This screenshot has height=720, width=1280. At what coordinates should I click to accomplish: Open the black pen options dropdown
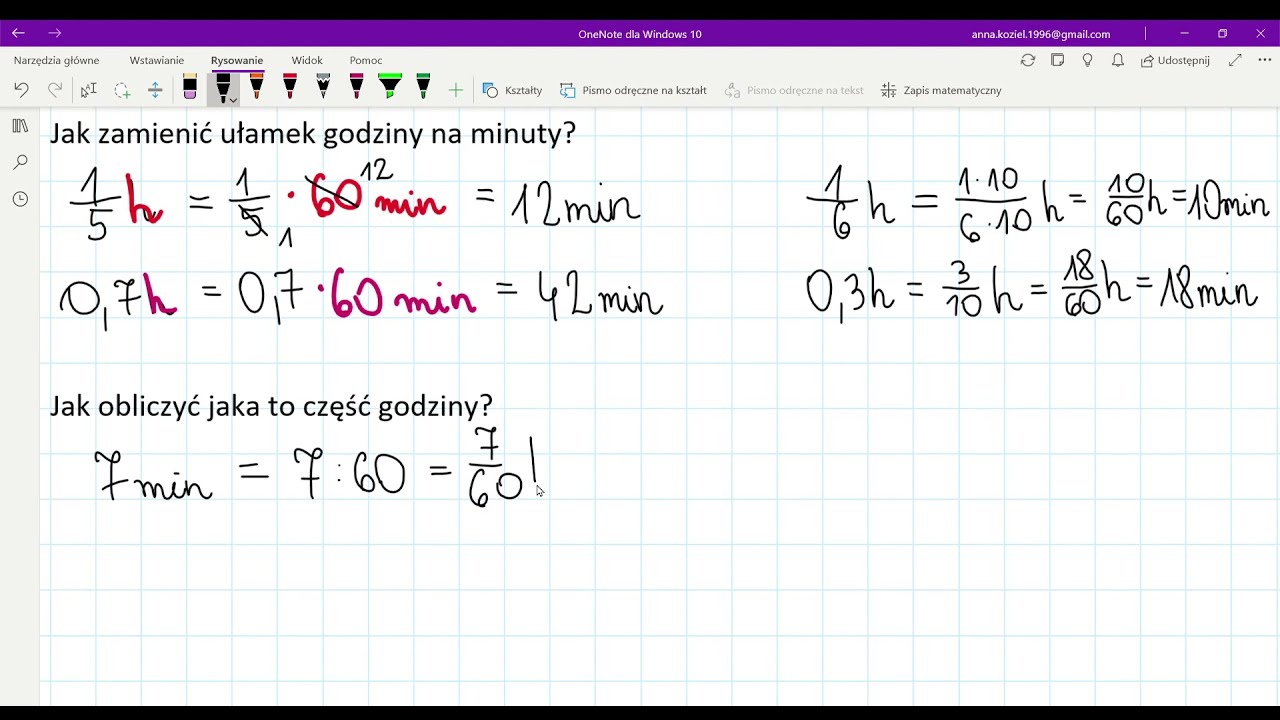[233, 100]
